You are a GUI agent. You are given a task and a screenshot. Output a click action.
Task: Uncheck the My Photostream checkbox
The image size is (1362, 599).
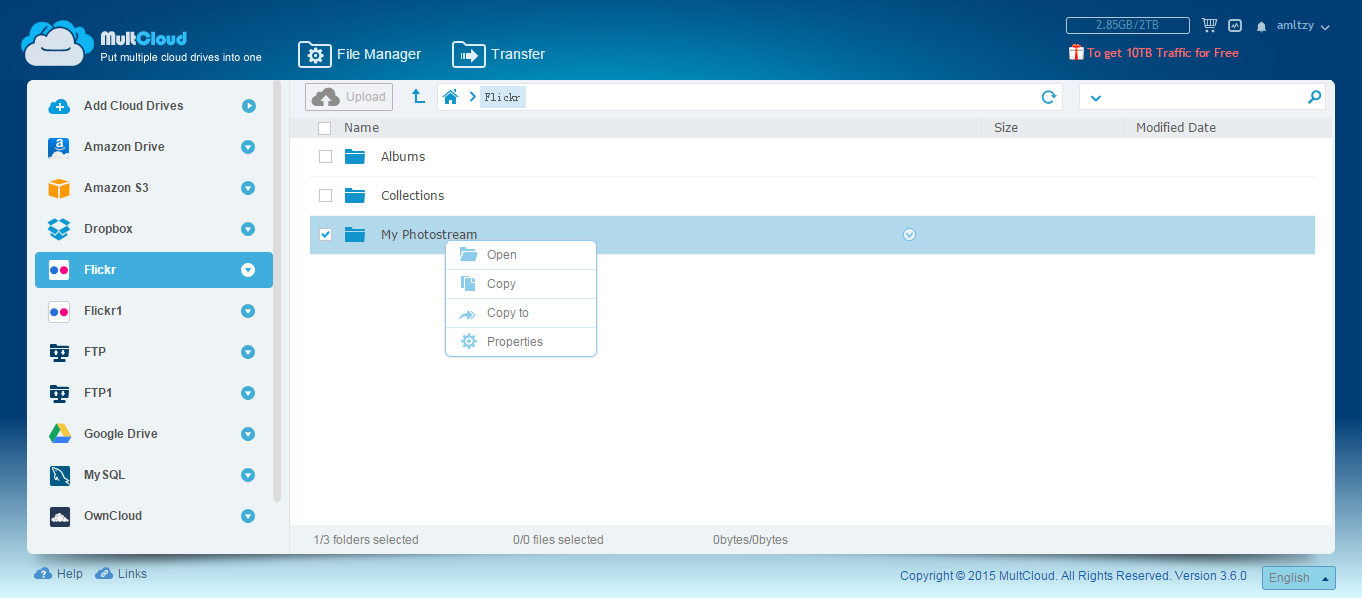[325, 234]
